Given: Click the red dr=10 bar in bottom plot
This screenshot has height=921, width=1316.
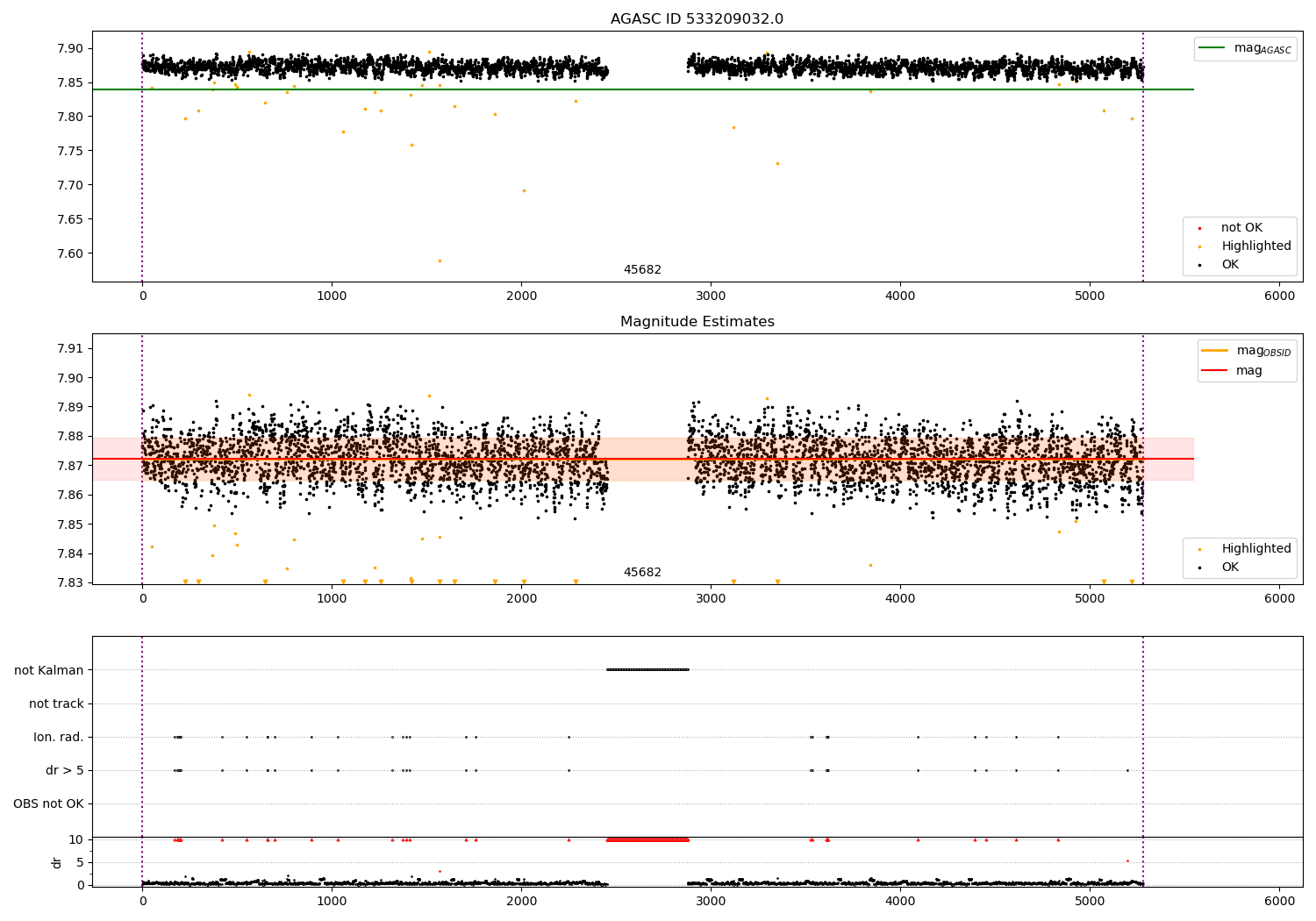Looking at the screenshot, I should pyautogui.click(x=647, y=839).
